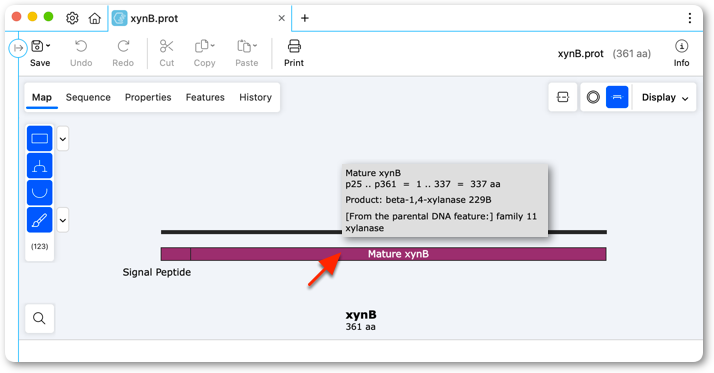Open a new tab with plus button

(305, 18)
